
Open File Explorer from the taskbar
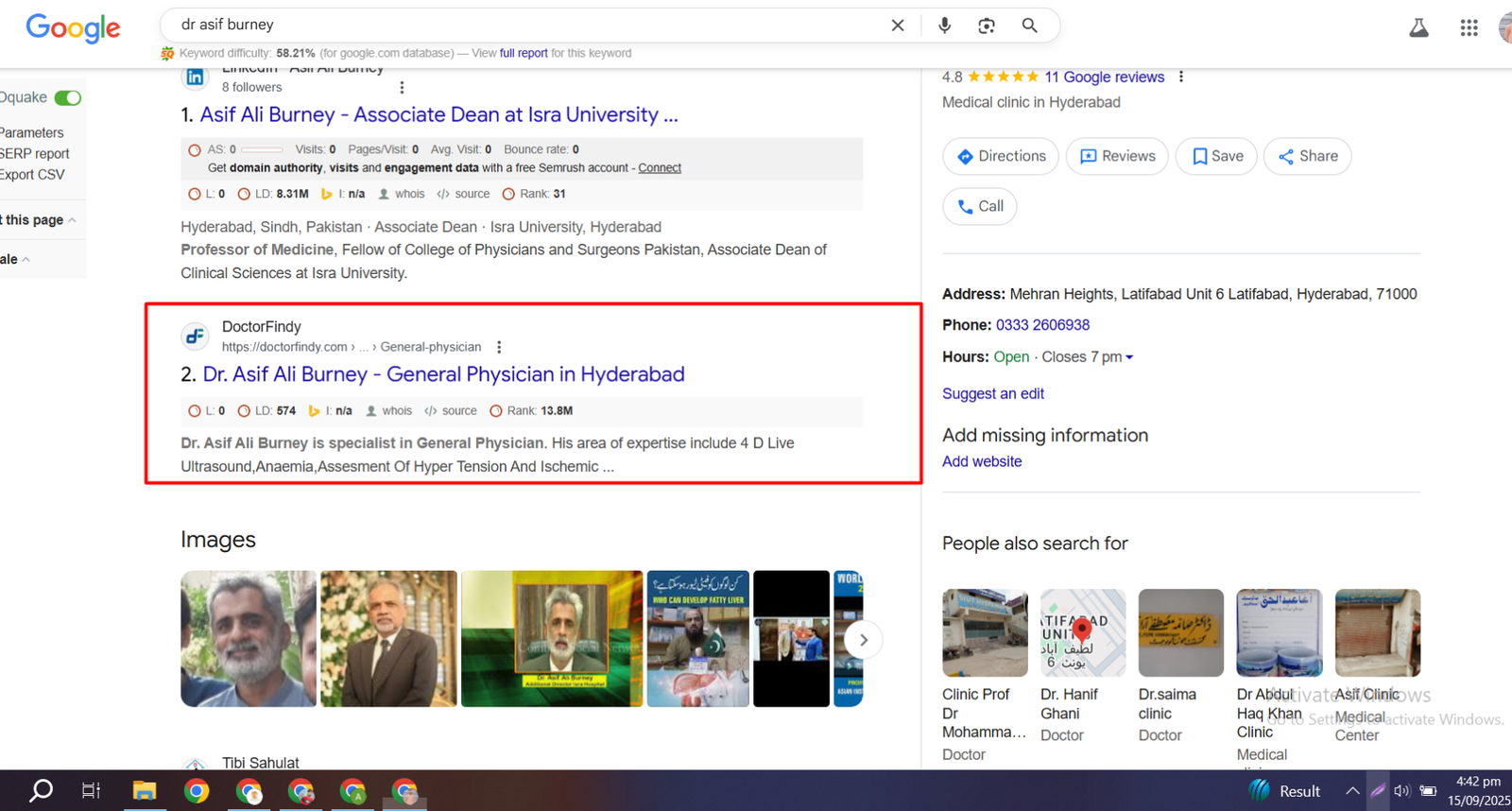144,791
